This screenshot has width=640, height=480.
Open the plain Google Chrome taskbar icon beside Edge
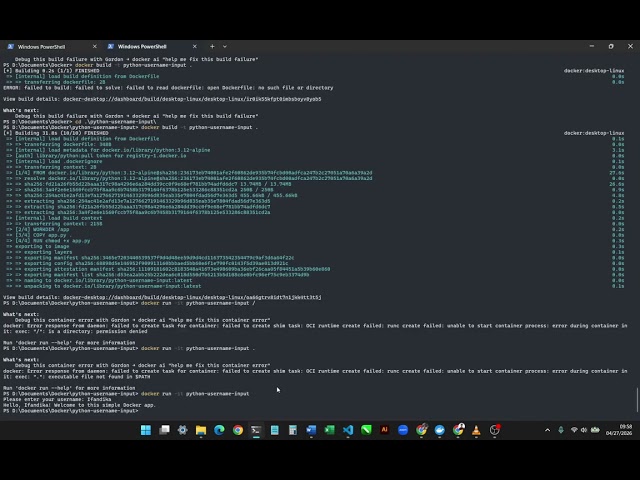coord(238,430)
